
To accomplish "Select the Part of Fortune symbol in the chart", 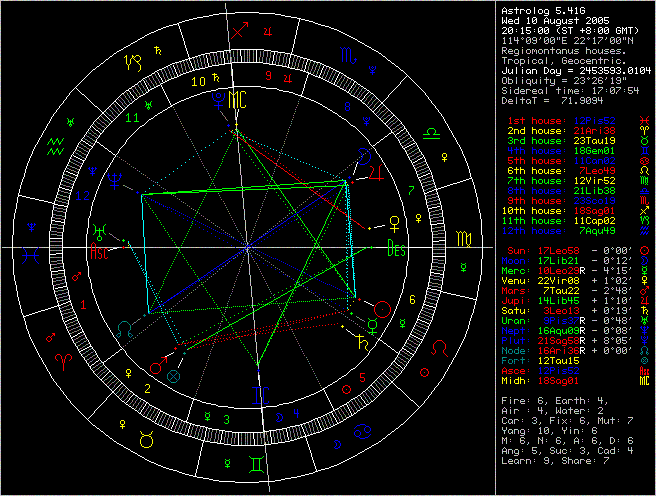I will (174, 377).
